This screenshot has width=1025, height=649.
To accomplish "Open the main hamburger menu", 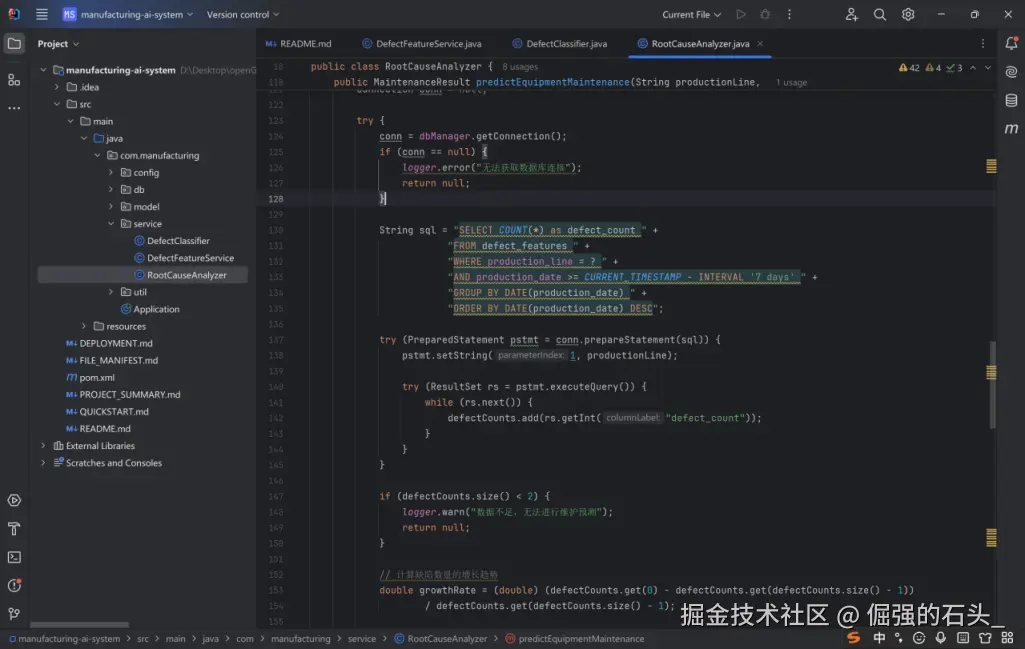I will 42,15.
